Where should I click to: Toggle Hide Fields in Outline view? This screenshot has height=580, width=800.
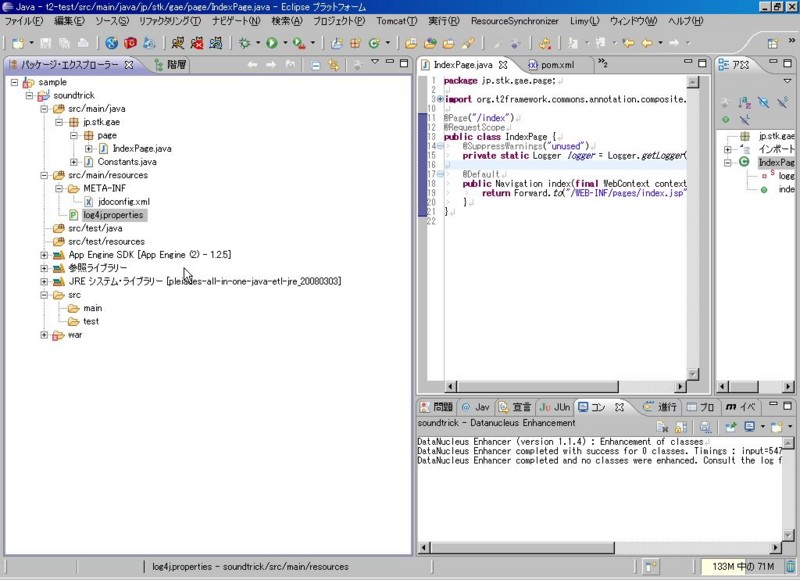[x=763, y=103]
